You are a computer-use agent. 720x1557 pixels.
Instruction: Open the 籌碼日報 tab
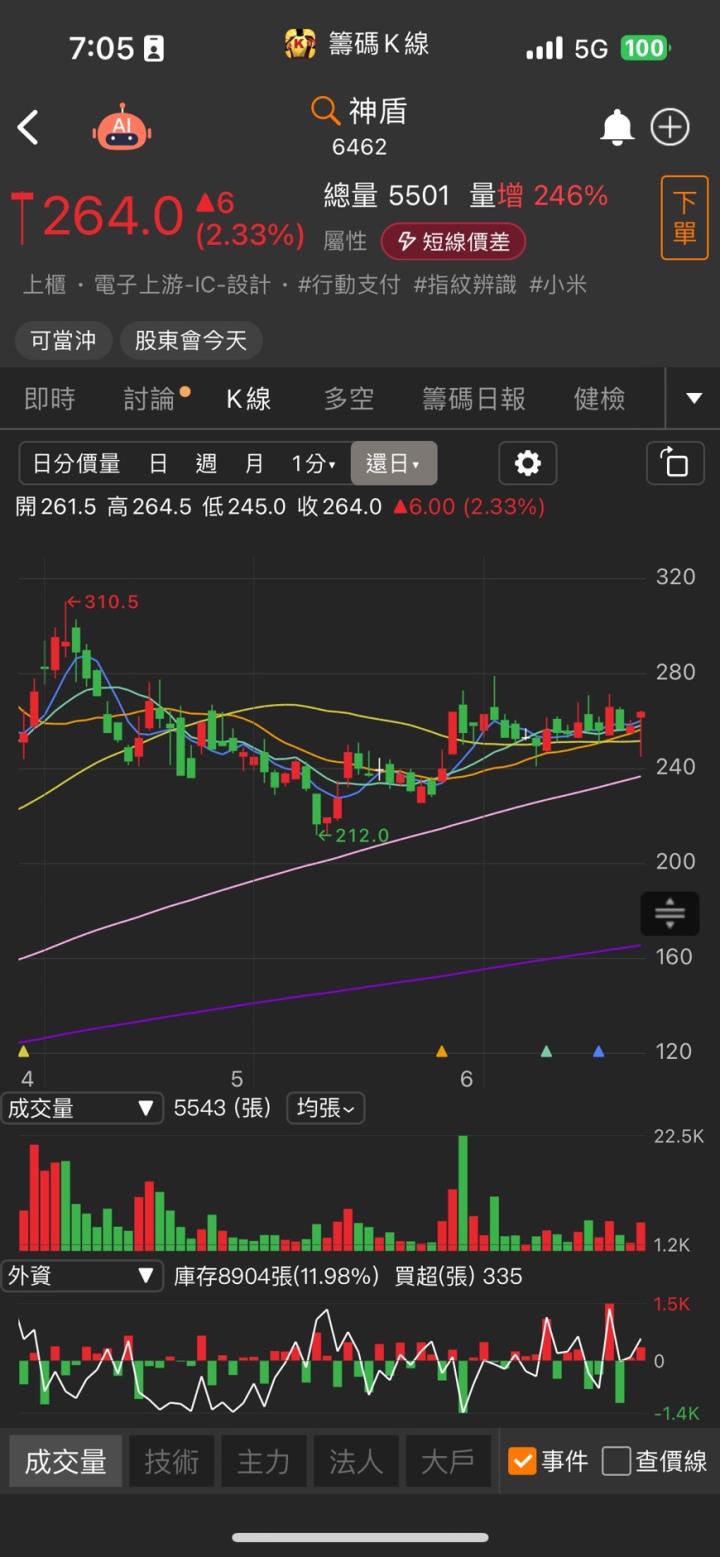(474, 399)
